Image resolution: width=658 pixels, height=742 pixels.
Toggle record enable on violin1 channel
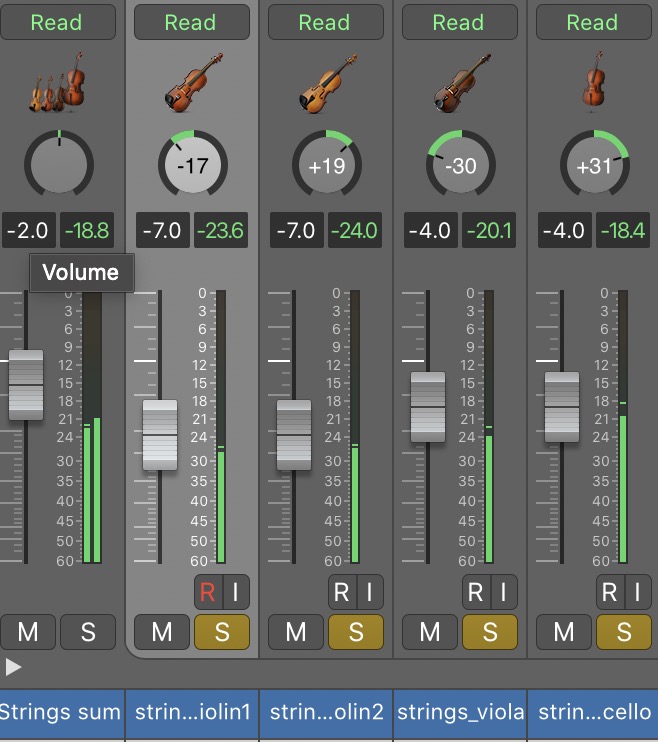tap(207, 592)
